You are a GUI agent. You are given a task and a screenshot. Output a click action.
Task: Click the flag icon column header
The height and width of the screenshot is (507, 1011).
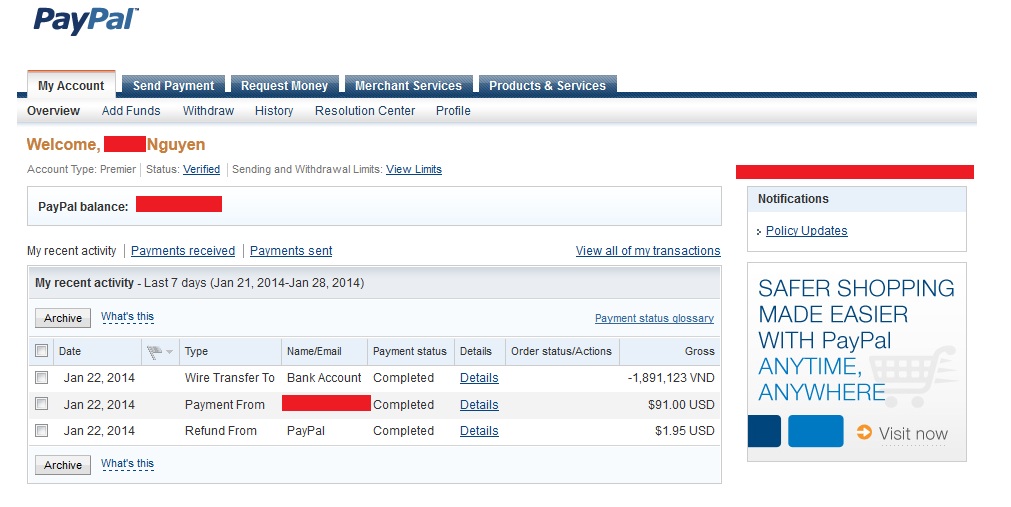coord(155,352)
